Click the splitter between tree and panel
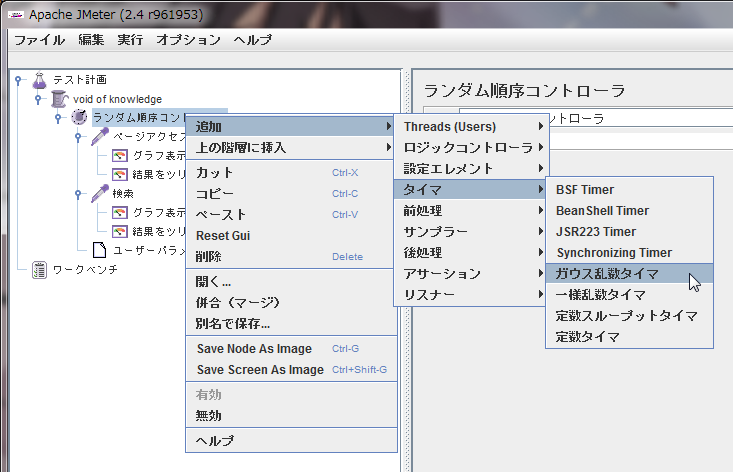The height and width of the screenshot is (472, 733). point(406,270)
